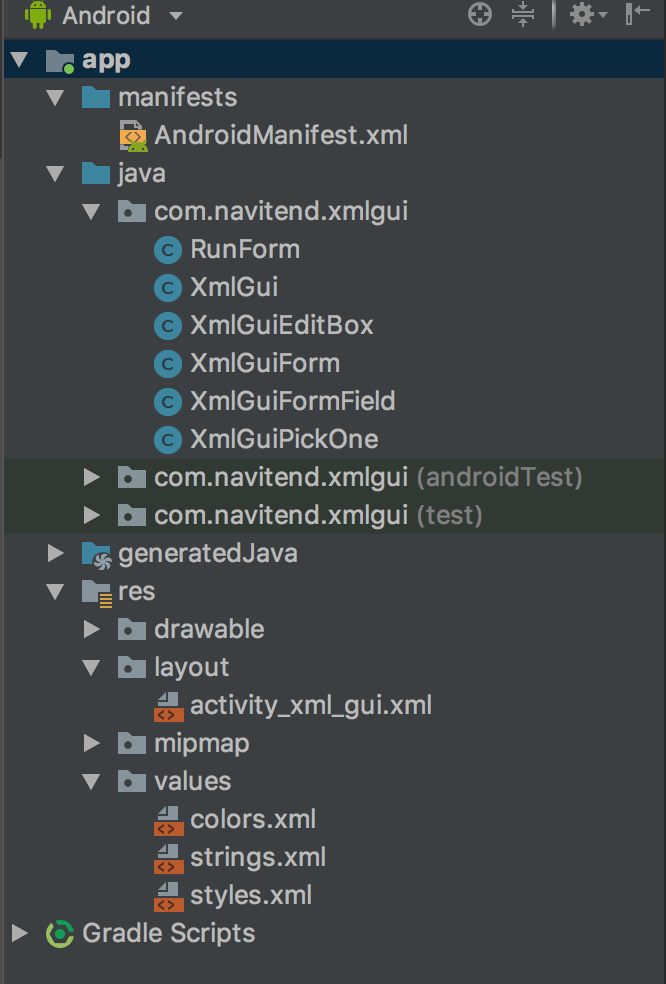This screenshot has width=666, height=984.
Task: Expand the mipmap folder
Action: pyautogui.click(x=91, y=743)
